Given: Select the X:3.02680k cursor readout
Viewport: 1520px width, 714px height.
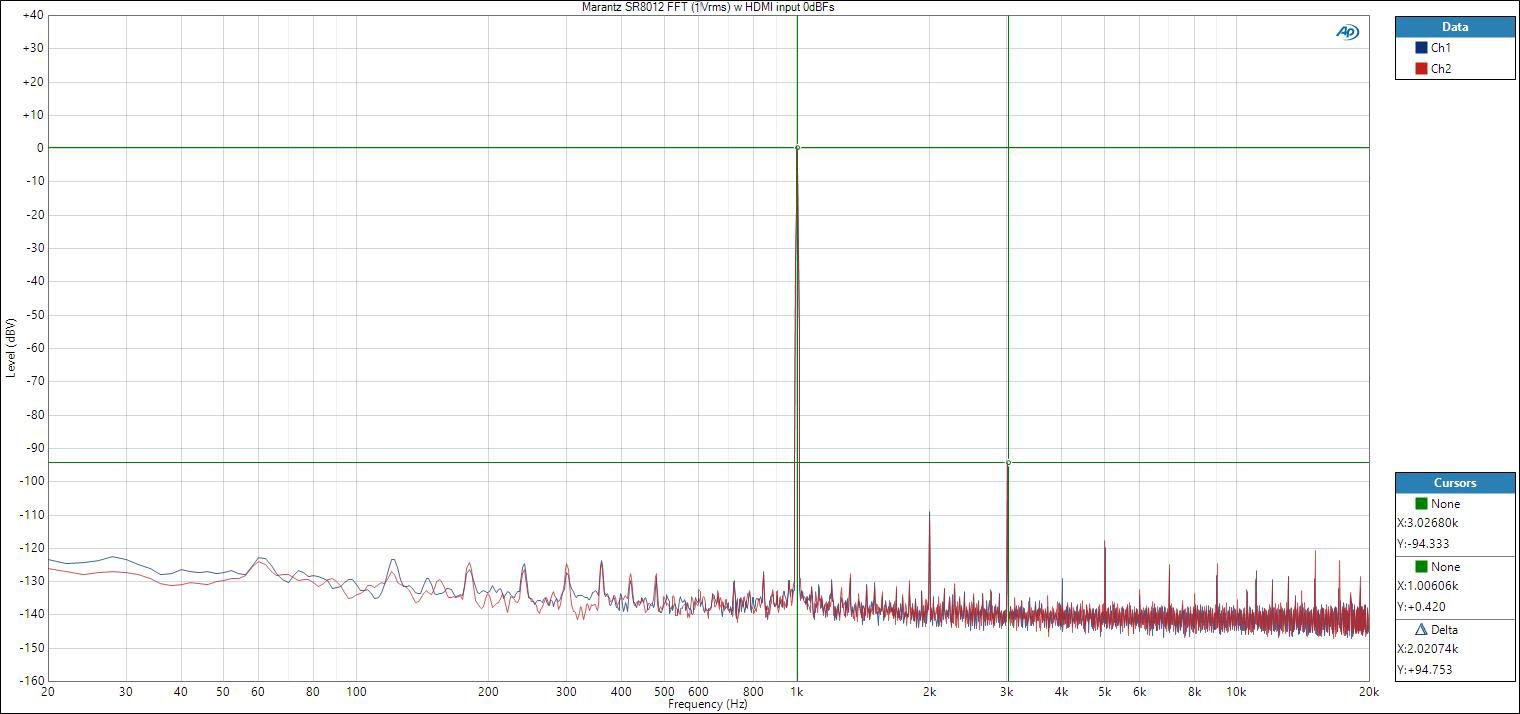Looking at the screenshot, I should 1428,523.
